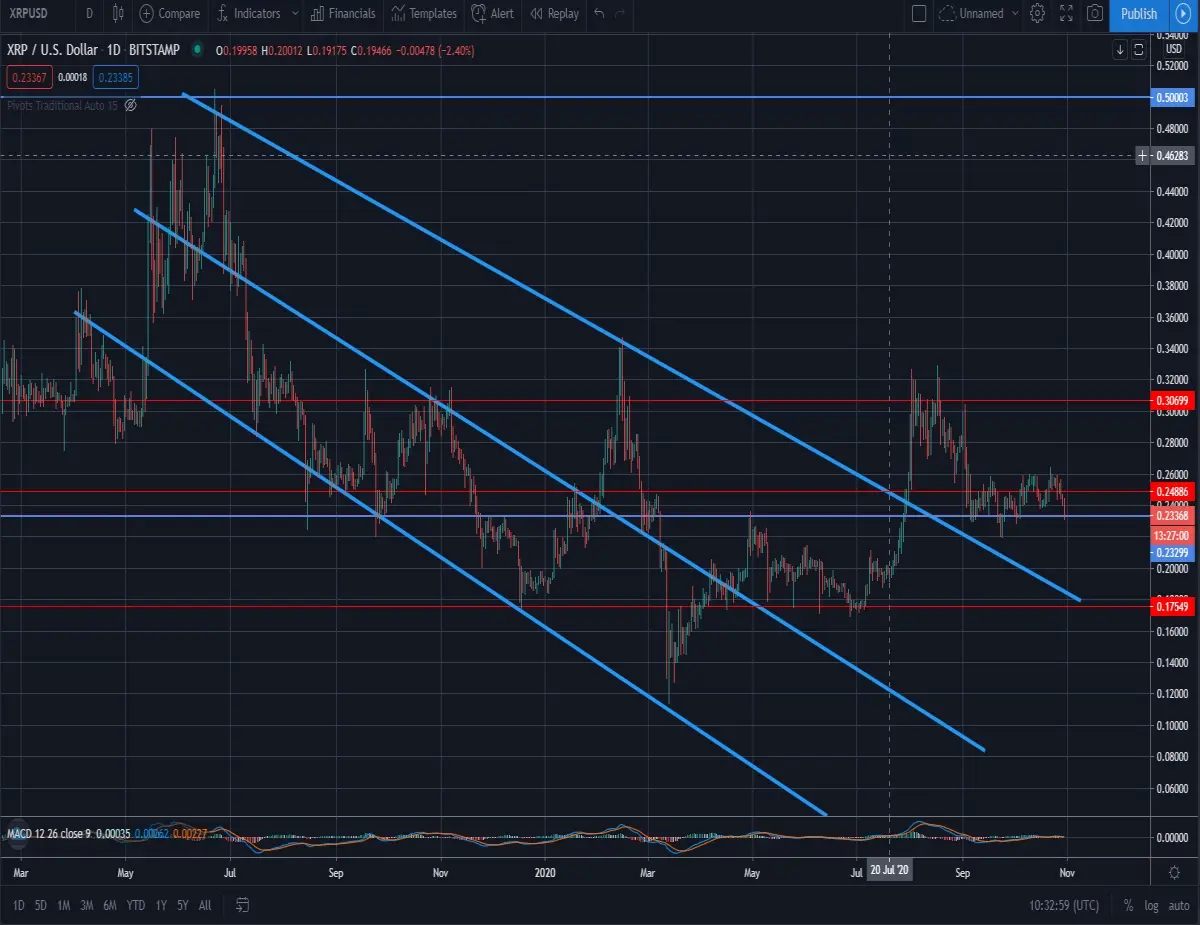Click the MACD 12 26 close 9 indicator label
1200x925 pixels.
coord(48,832)
